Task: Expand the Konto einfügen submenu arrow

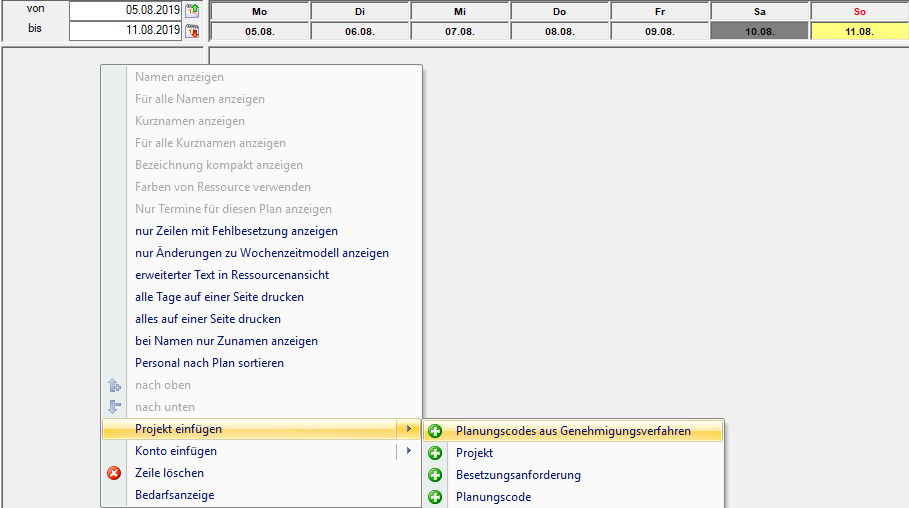Action: click(x=407, y=451)
